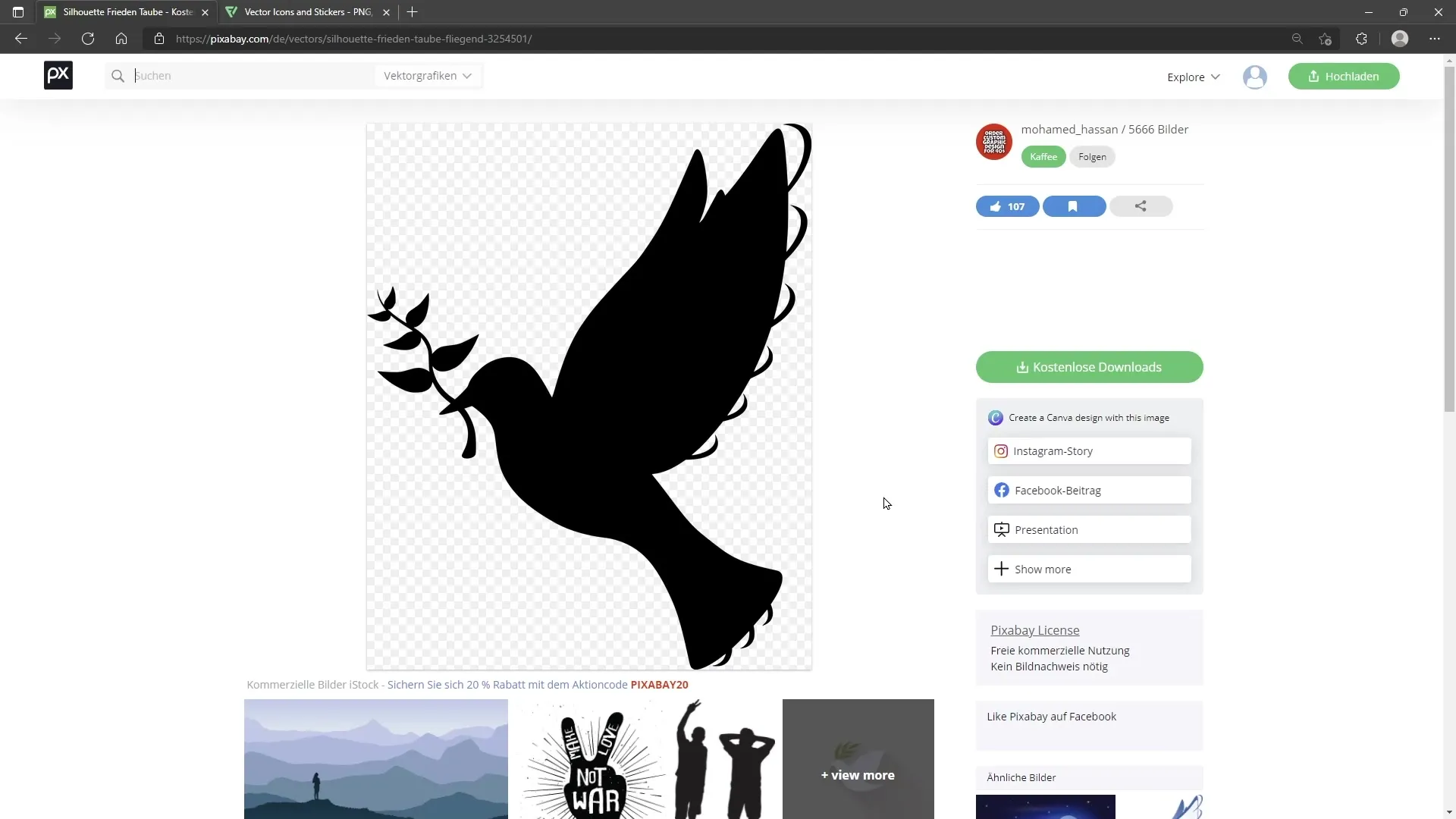Expand the Show more options list
Screen dimensions: 1456x819
click(x=1089, y=569)
